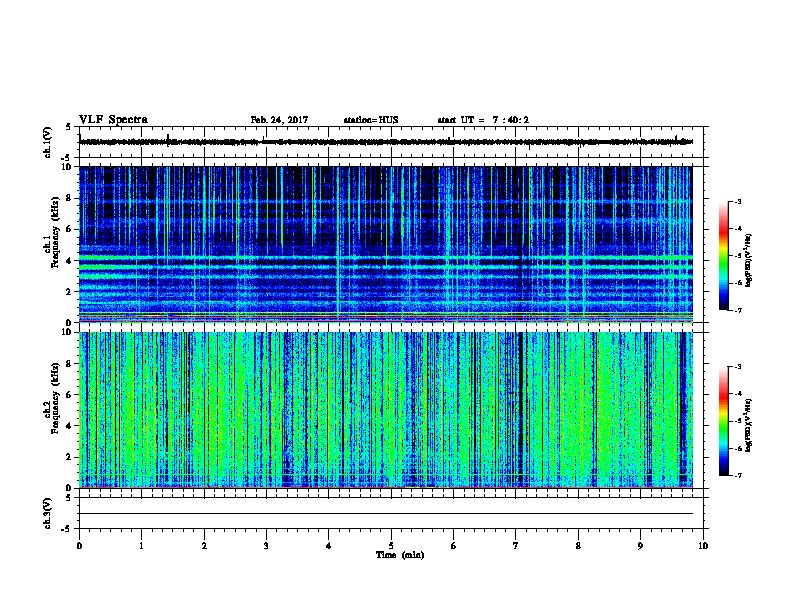Click the "2" kHz tick on ch.2 frequency axis
The image size is (792, 612).
(x=69, y=457)
